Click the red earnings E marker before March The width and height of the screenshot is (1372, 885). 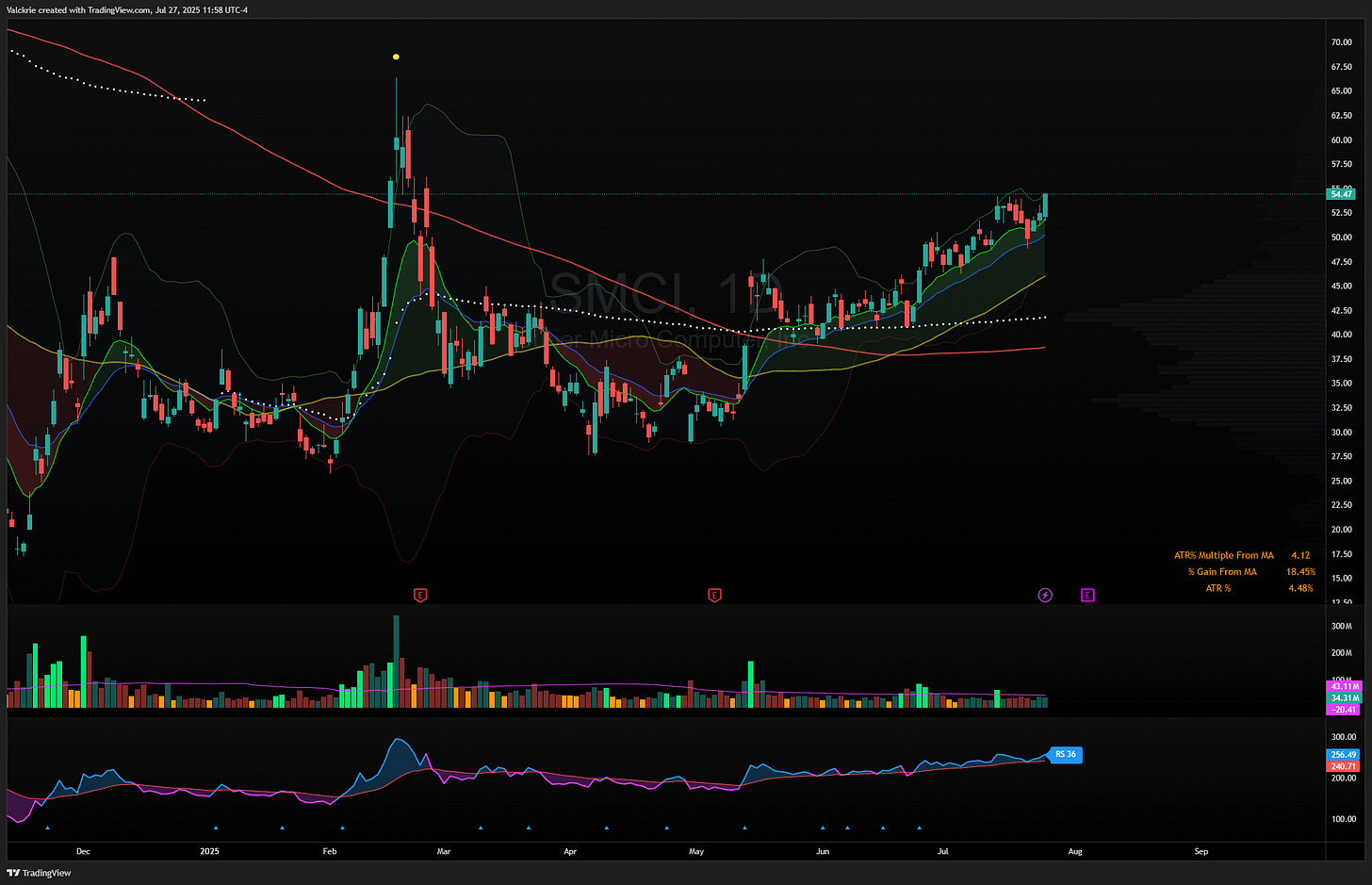coord(421,595)
